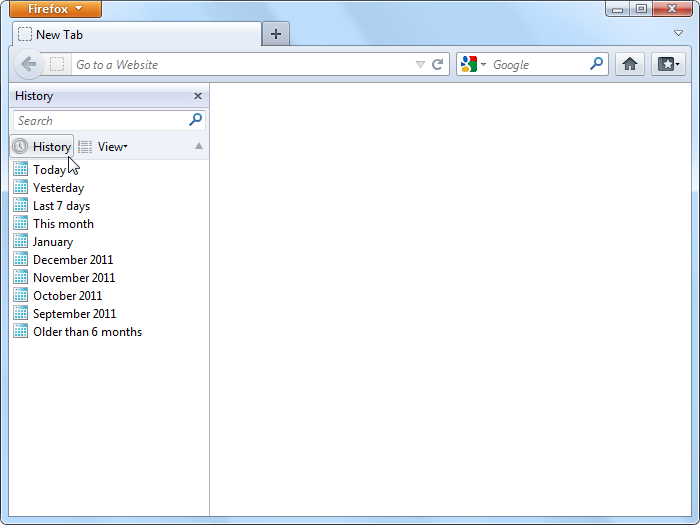Open the Bookmarks menu button
Screen dimensions: 700x525
(668, 64)
